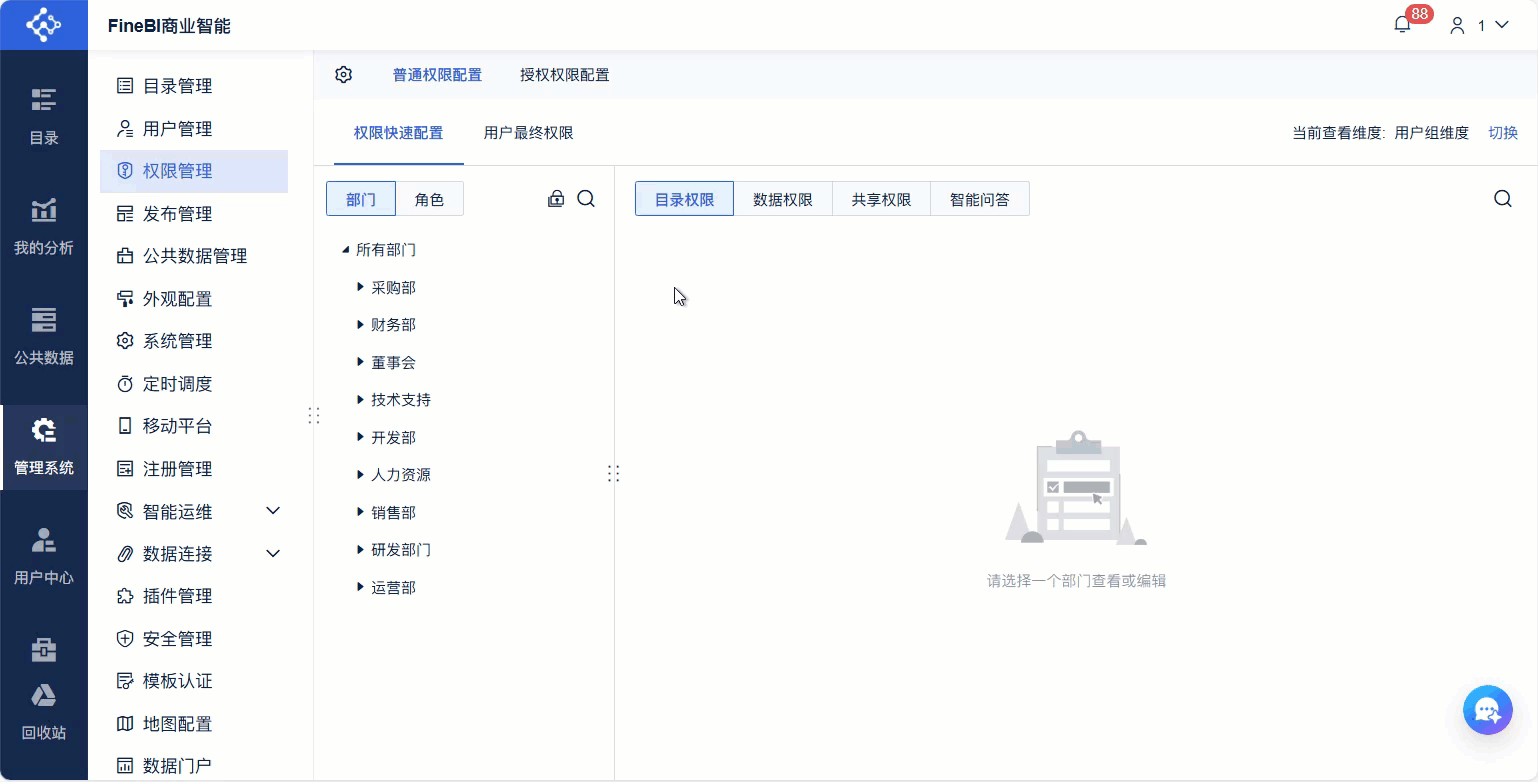Select 财务部 in the department tree
1538x782 pixels.
(x=393, y=325)
